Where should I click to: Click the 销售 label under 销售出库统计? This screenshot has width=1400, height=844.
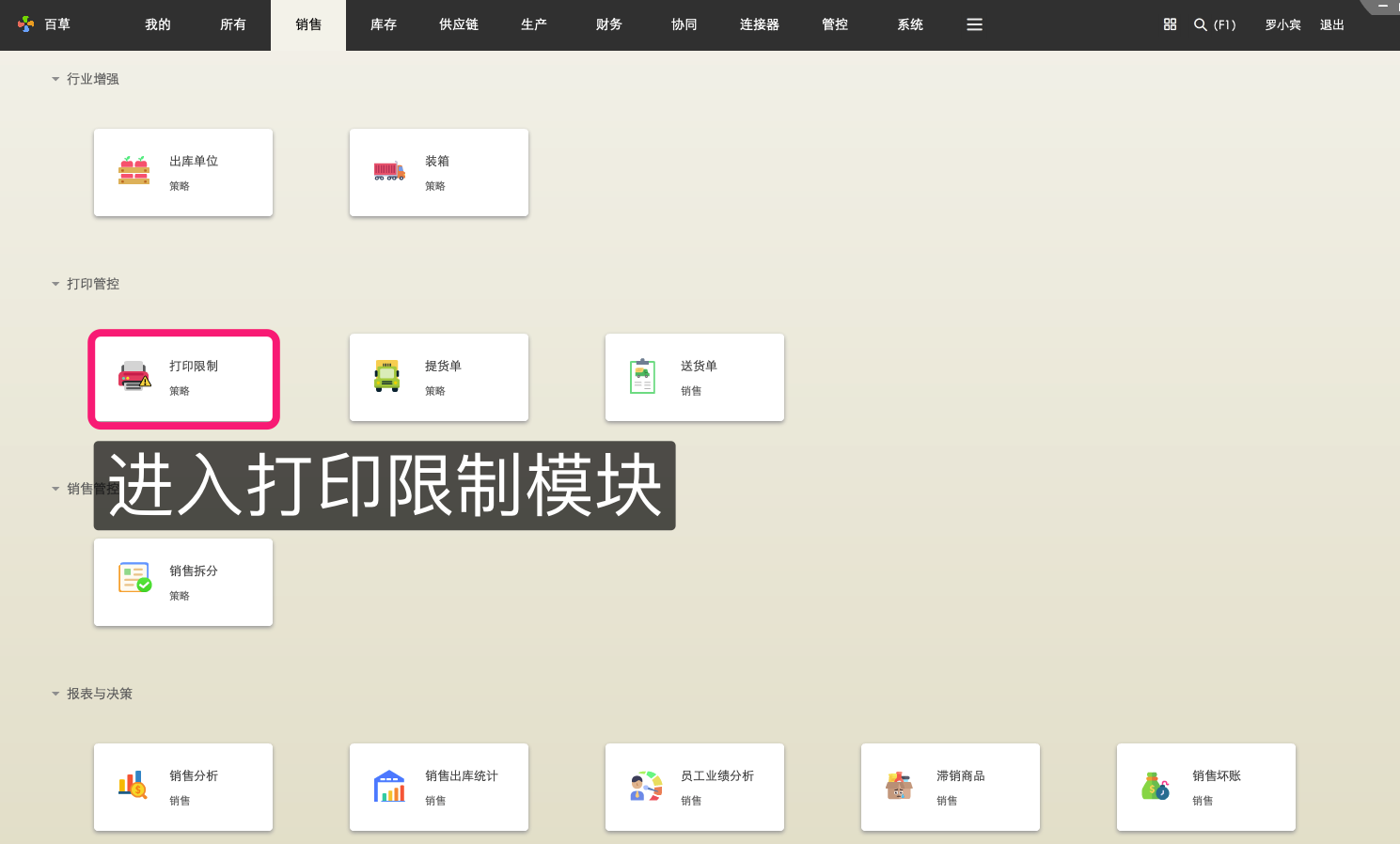click(x=435, y=801)
